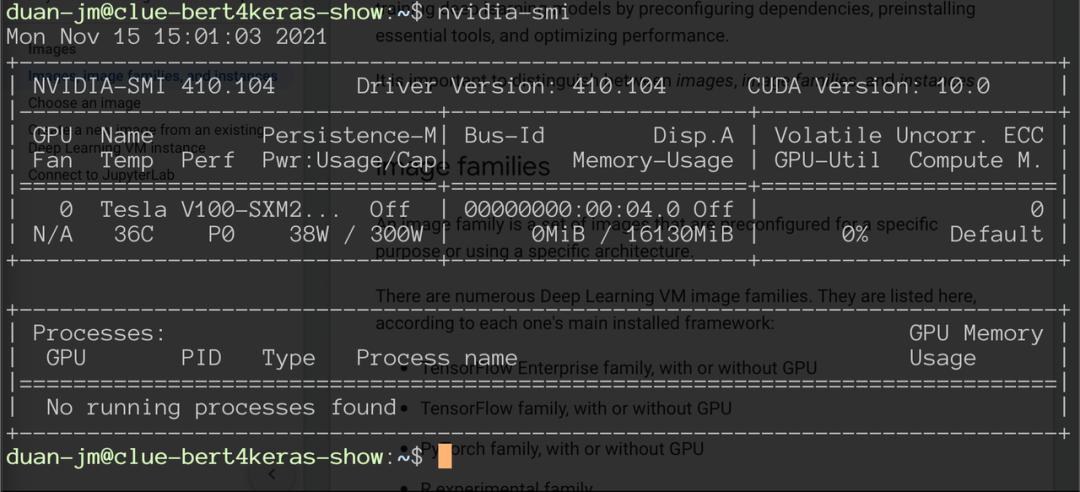Click the orange terminal cursor block

coord(445,457)
